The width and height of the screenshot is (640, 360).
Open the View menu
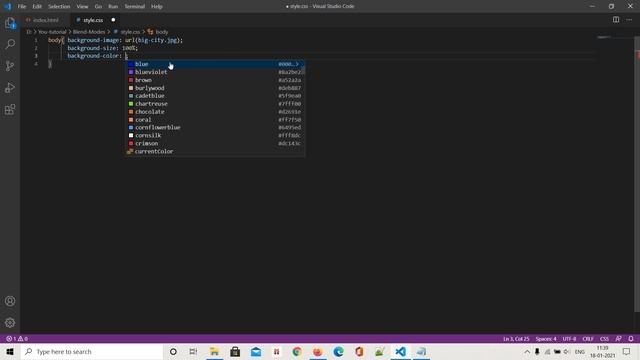tap(82, 7)
